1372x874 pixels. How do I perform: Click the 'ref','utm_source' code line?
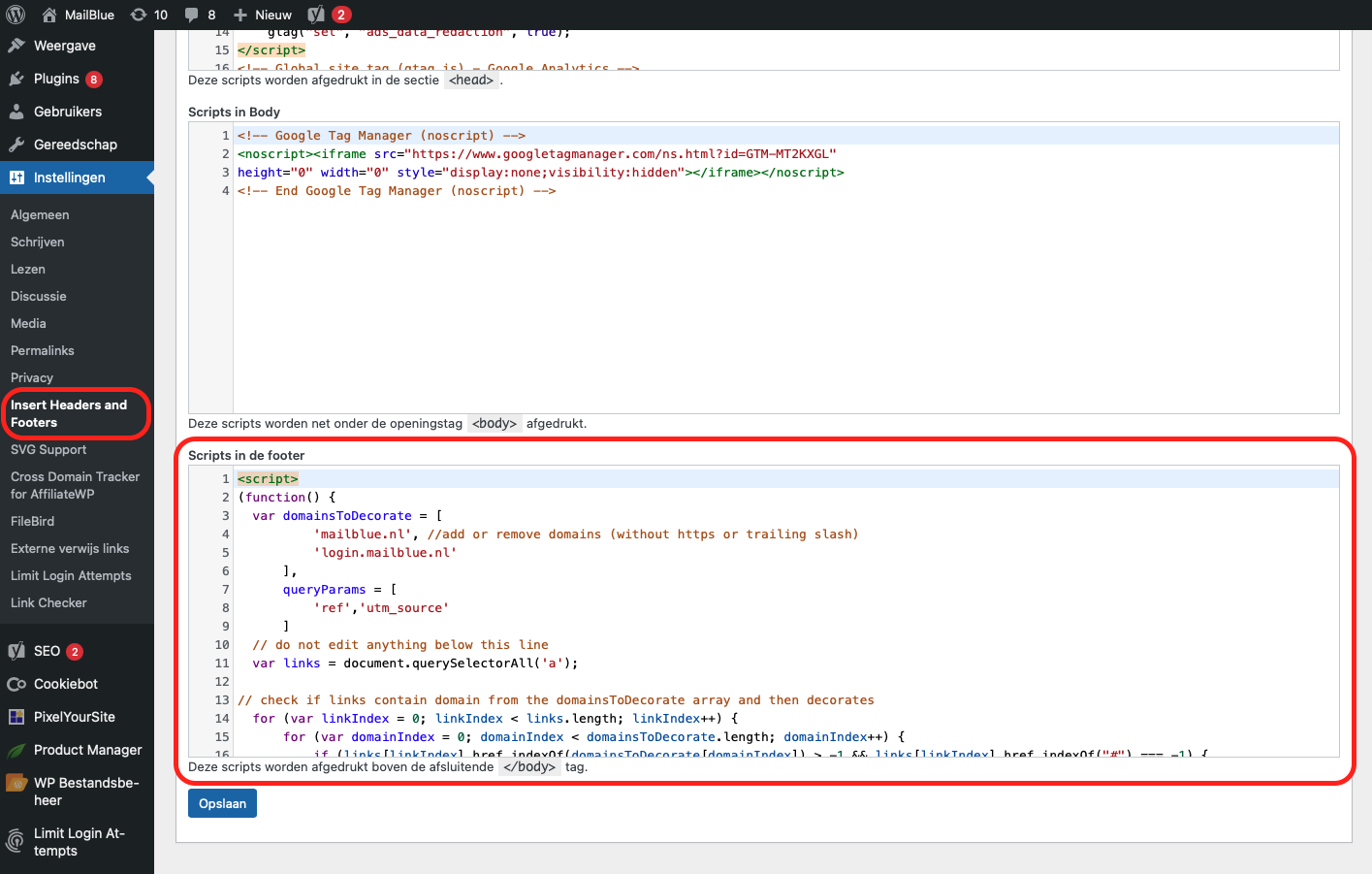(x=381, y=608)
